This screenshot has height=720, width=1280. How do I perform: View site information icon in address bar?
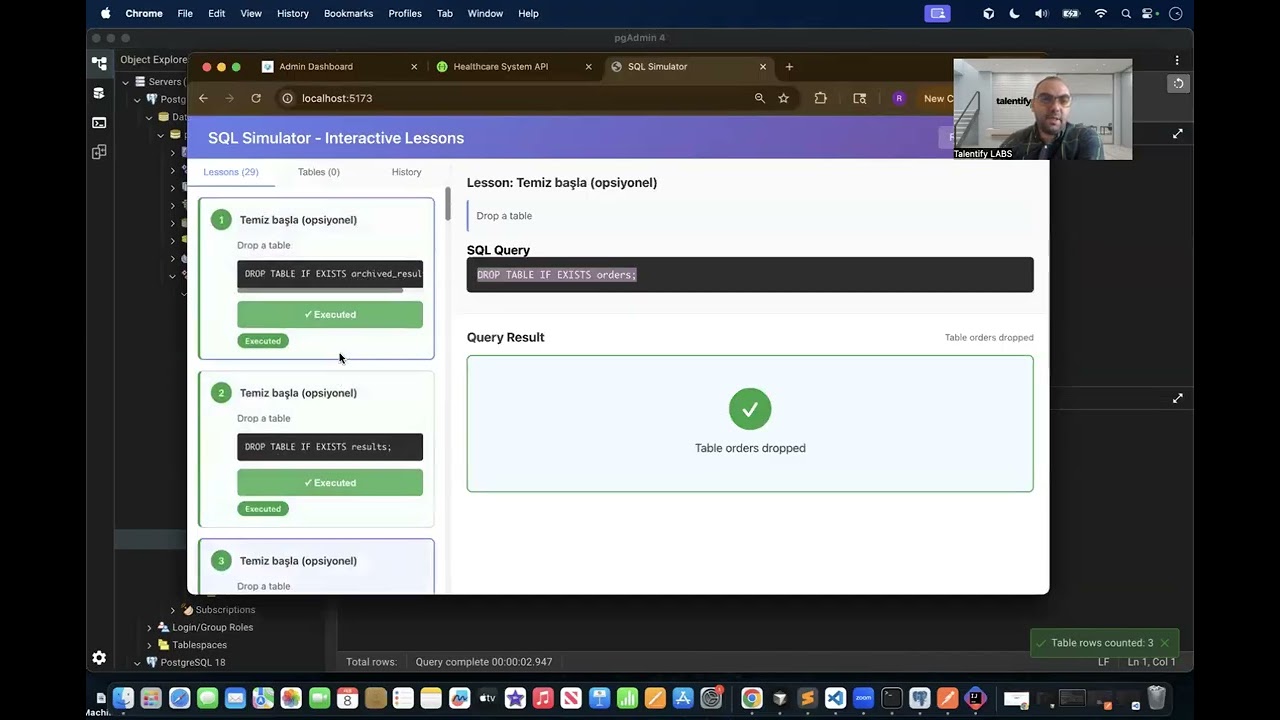[x=287, y=98]
